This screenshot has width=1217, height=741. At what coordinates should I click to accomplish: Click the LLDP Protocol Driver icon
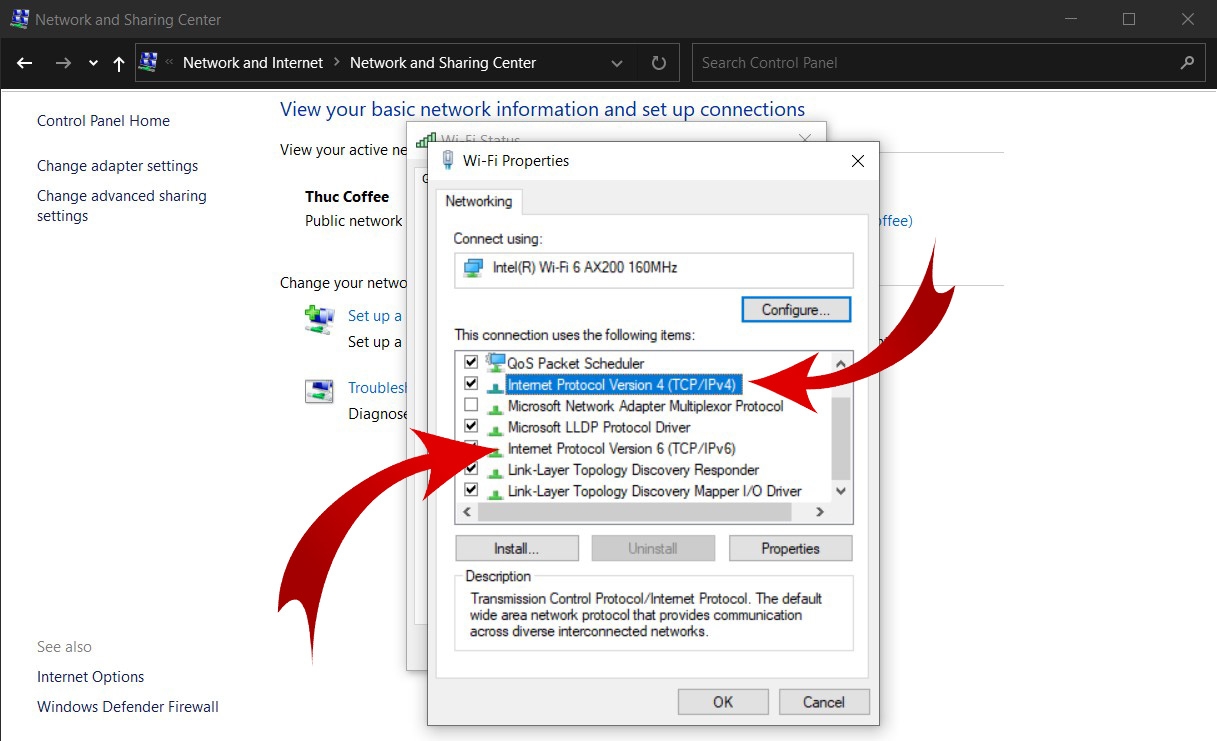pyautogui.click(x=494, y=428)
